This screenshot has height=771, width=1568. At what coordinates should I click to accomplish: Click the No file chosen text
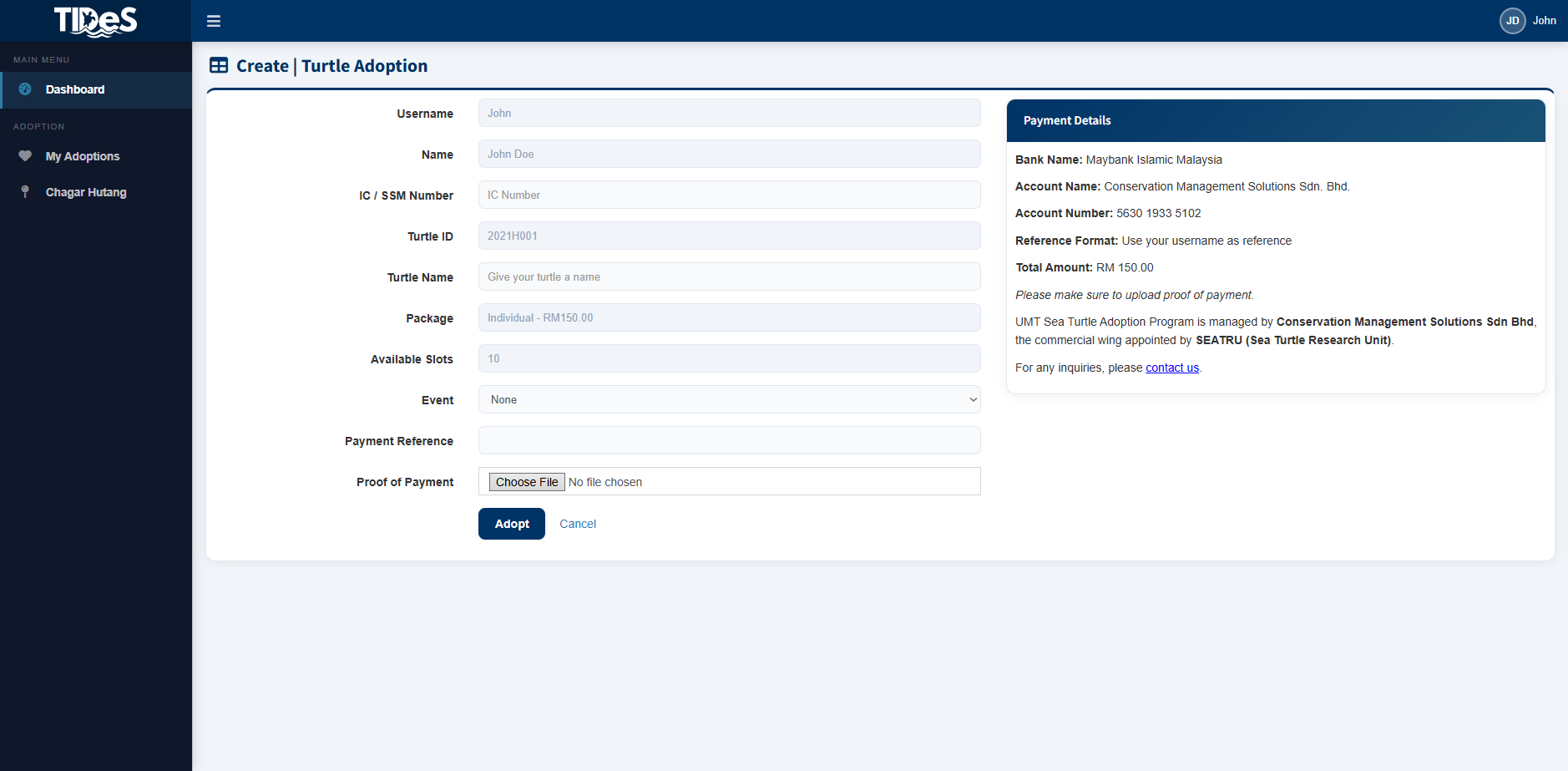pos(605,482)
